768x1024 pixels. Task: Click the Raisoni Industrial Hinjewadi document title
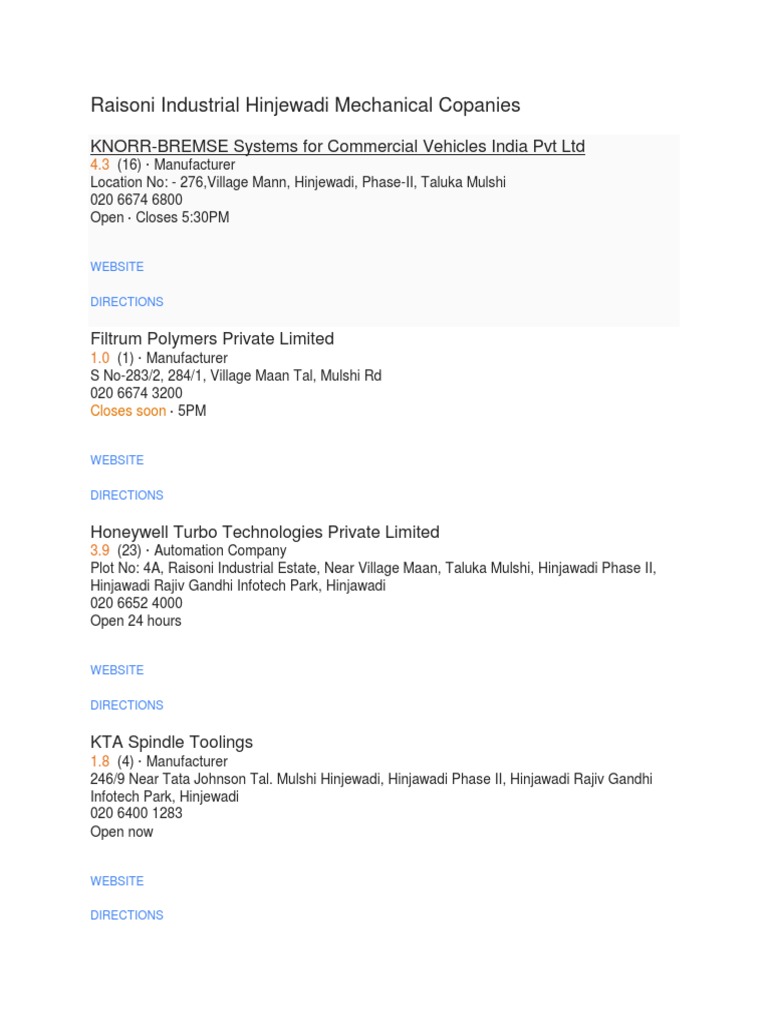305,105
